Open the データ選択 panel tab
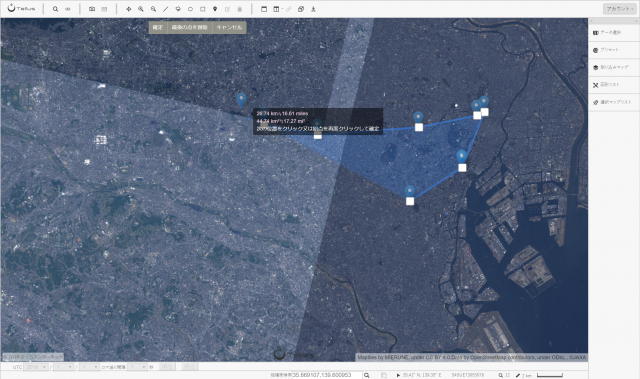Screen dimensions: 640x379 point(613,33)
